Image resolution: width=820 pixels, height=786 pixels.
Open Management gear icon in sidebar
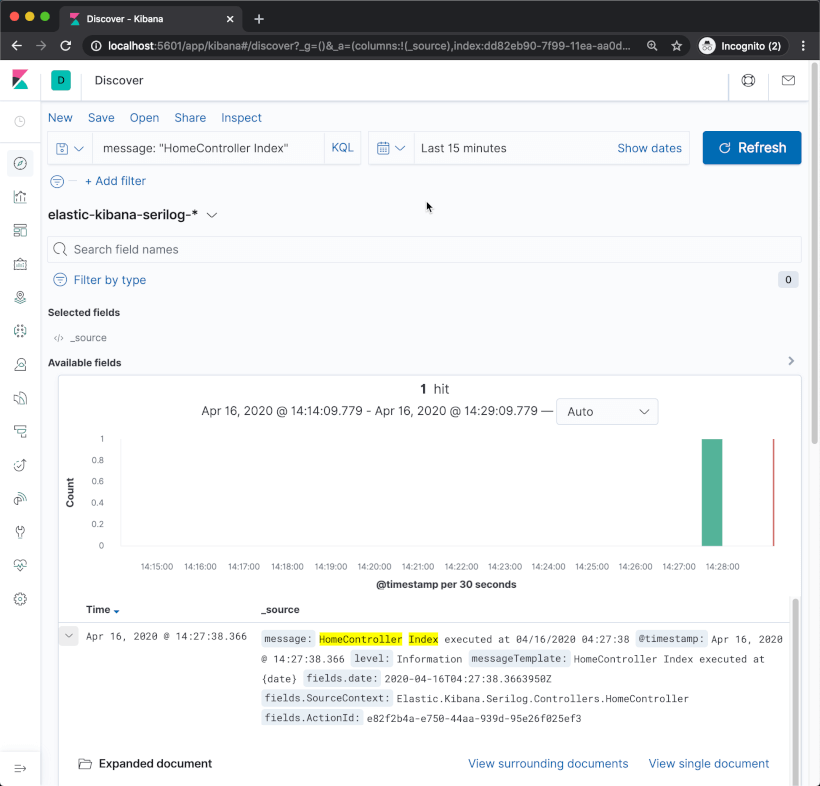point(20,599)
